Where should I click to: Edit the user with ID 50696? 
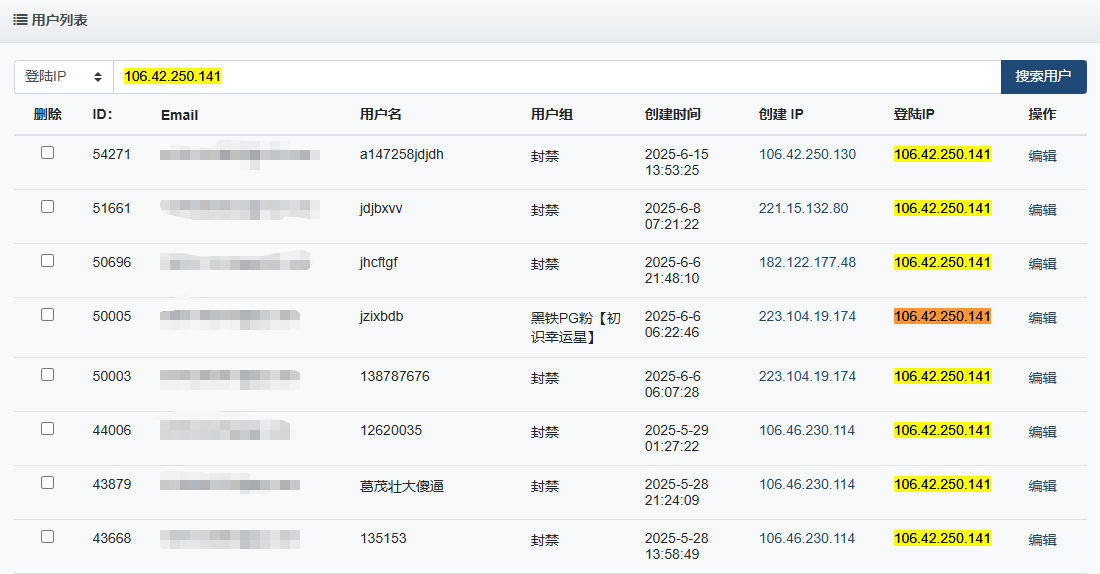pos(1042,264)
